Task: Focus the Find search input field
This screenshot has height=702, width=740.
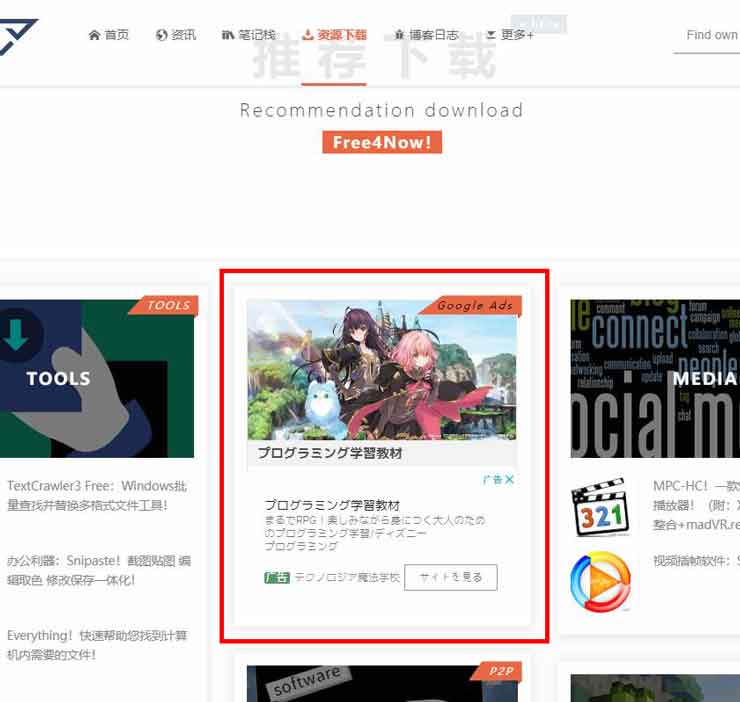Action: click(707, 36)
